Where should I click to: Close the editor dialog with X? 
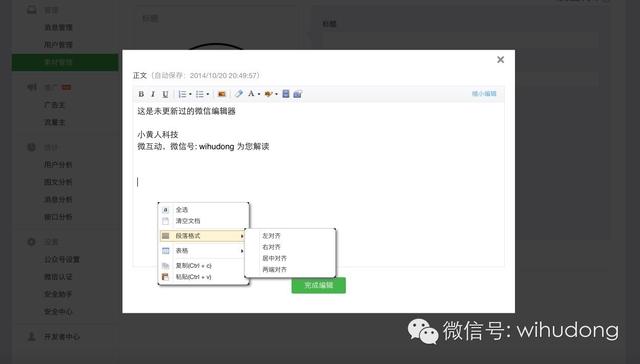500,60
